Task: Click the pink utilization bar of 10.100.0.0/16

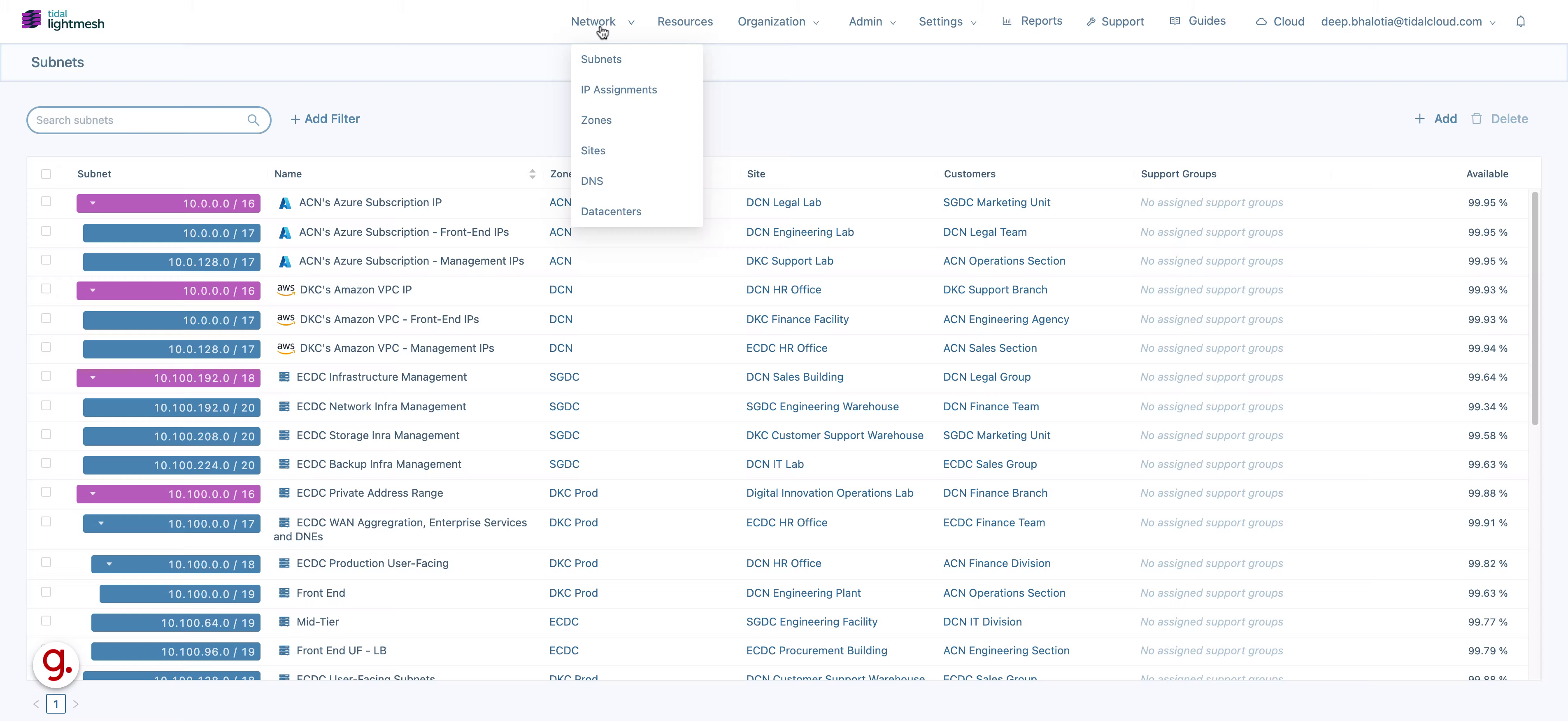Action: pos(169,494)
